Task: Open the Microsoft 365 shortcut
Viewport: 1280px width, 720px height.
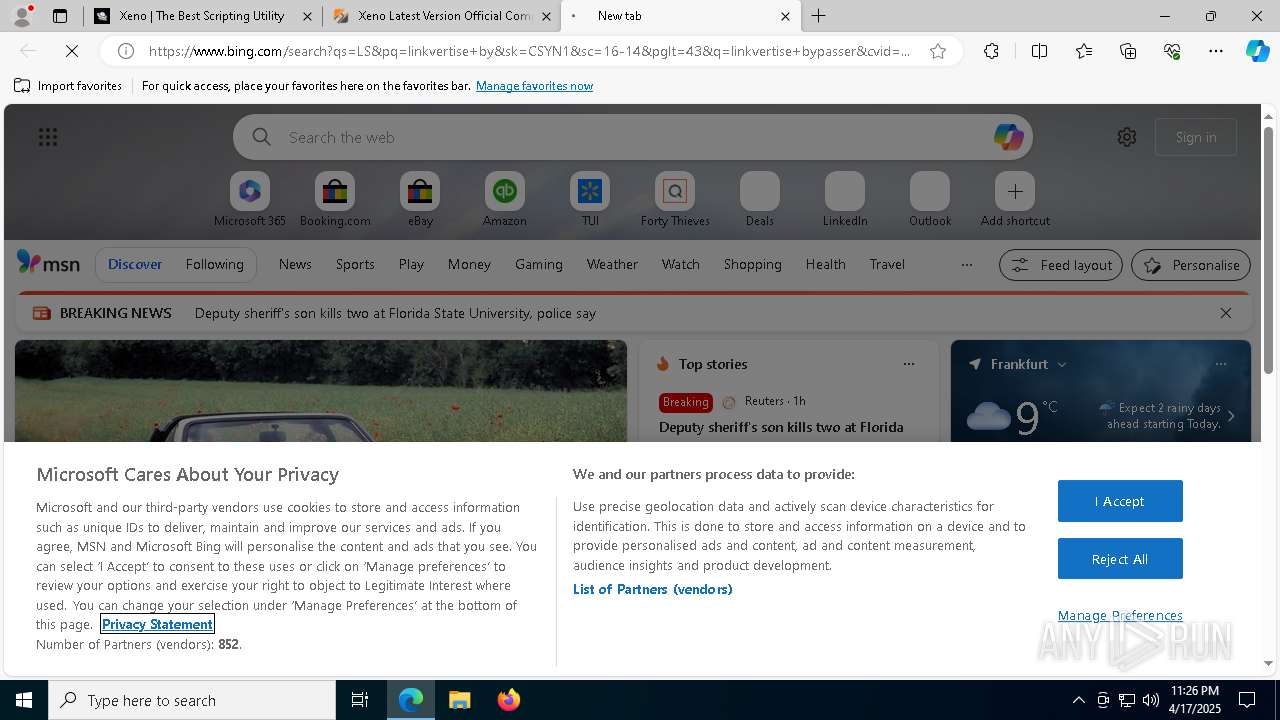Action: (250, 200)
